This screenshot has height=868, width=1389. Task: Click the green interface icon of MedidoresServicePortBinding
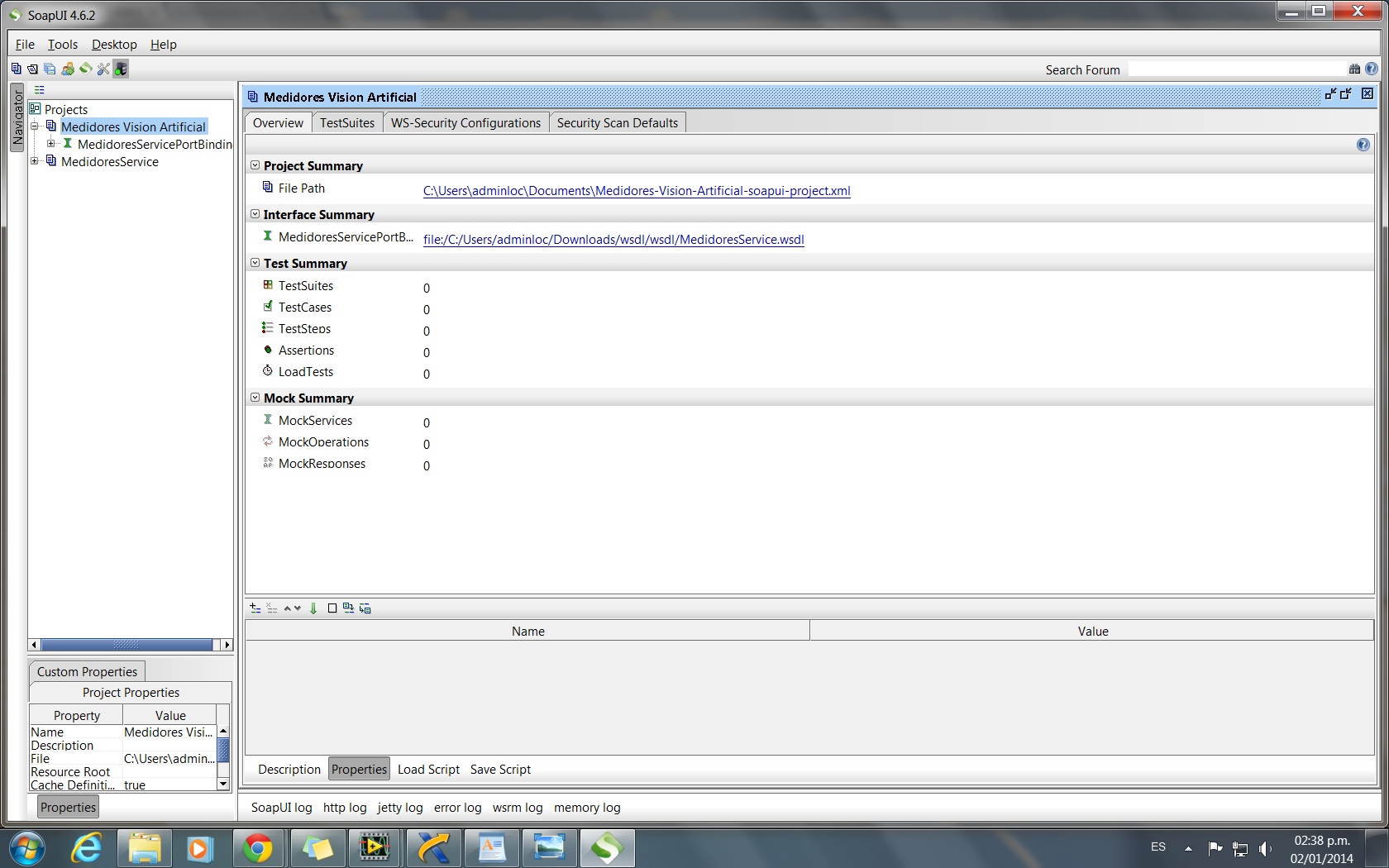[x=68, y=143]
